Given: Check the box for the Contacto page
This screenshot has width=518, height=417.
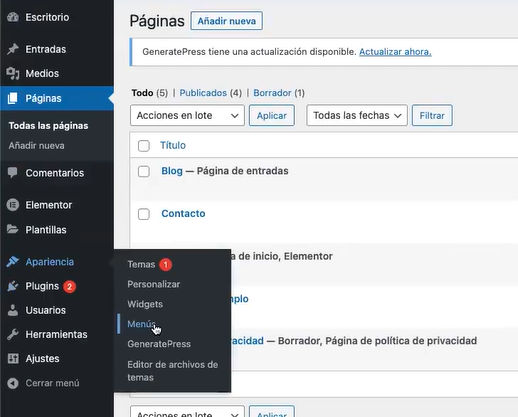Looking at the screenshot, I should click(x=144, y=214).
